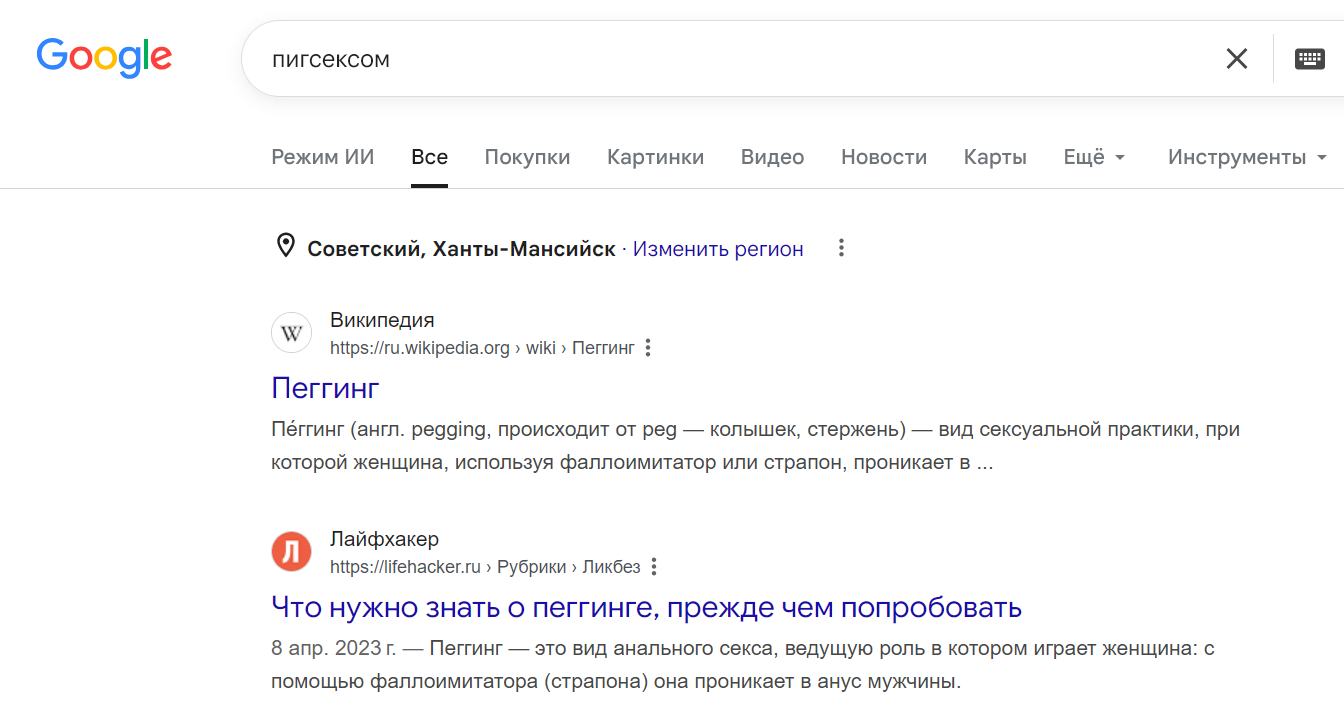The image size is (1344, 719).
Task: Click the lifehacker.ru URL breadcrumb
Action: point(485,567)
